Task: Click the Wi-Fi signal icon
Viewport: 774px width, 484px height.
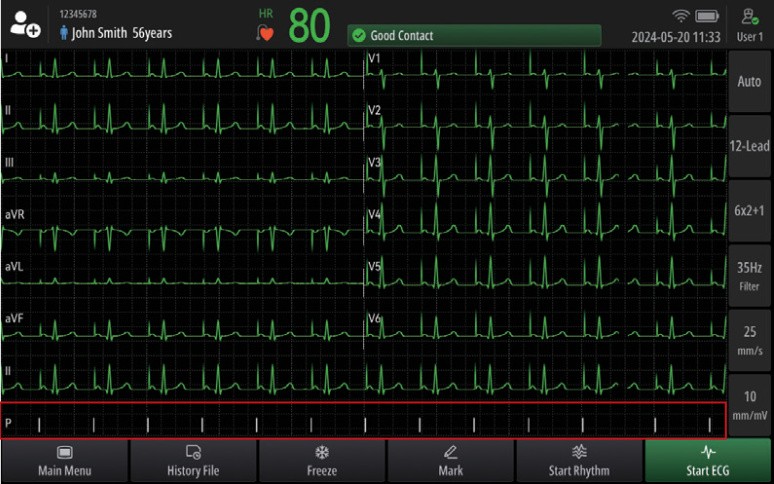Action: (681, 16)
